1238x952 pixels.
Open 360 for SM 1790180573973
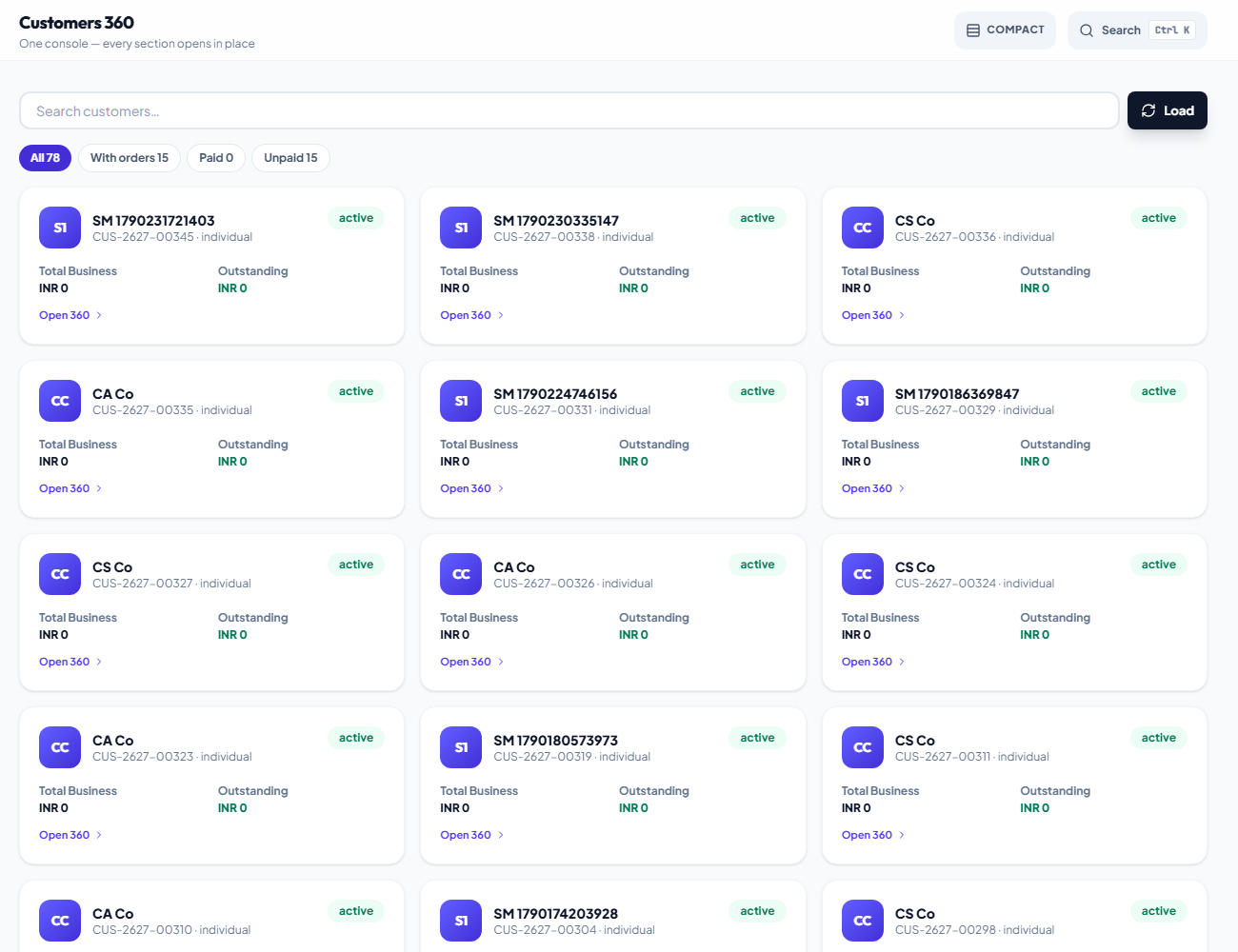coord(471,835)
